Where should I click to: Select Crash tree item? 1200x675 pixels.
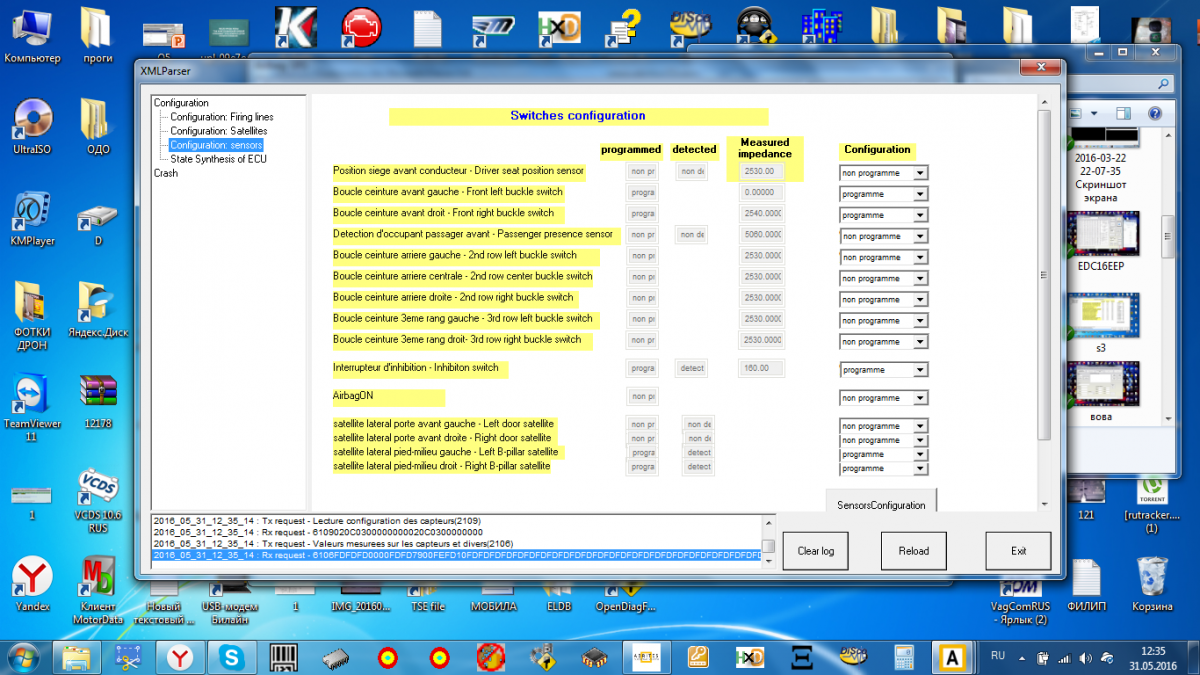click(x=165, y=173)
